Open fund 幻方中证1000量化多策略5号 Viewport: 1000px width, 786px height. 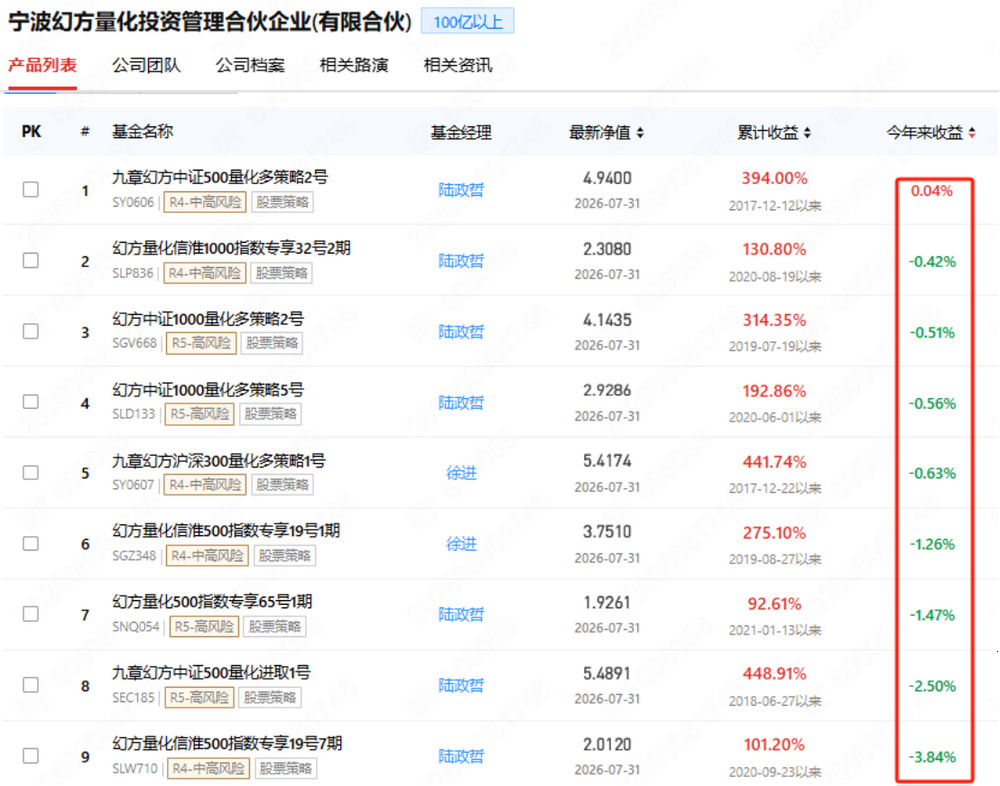coord(208,389)
